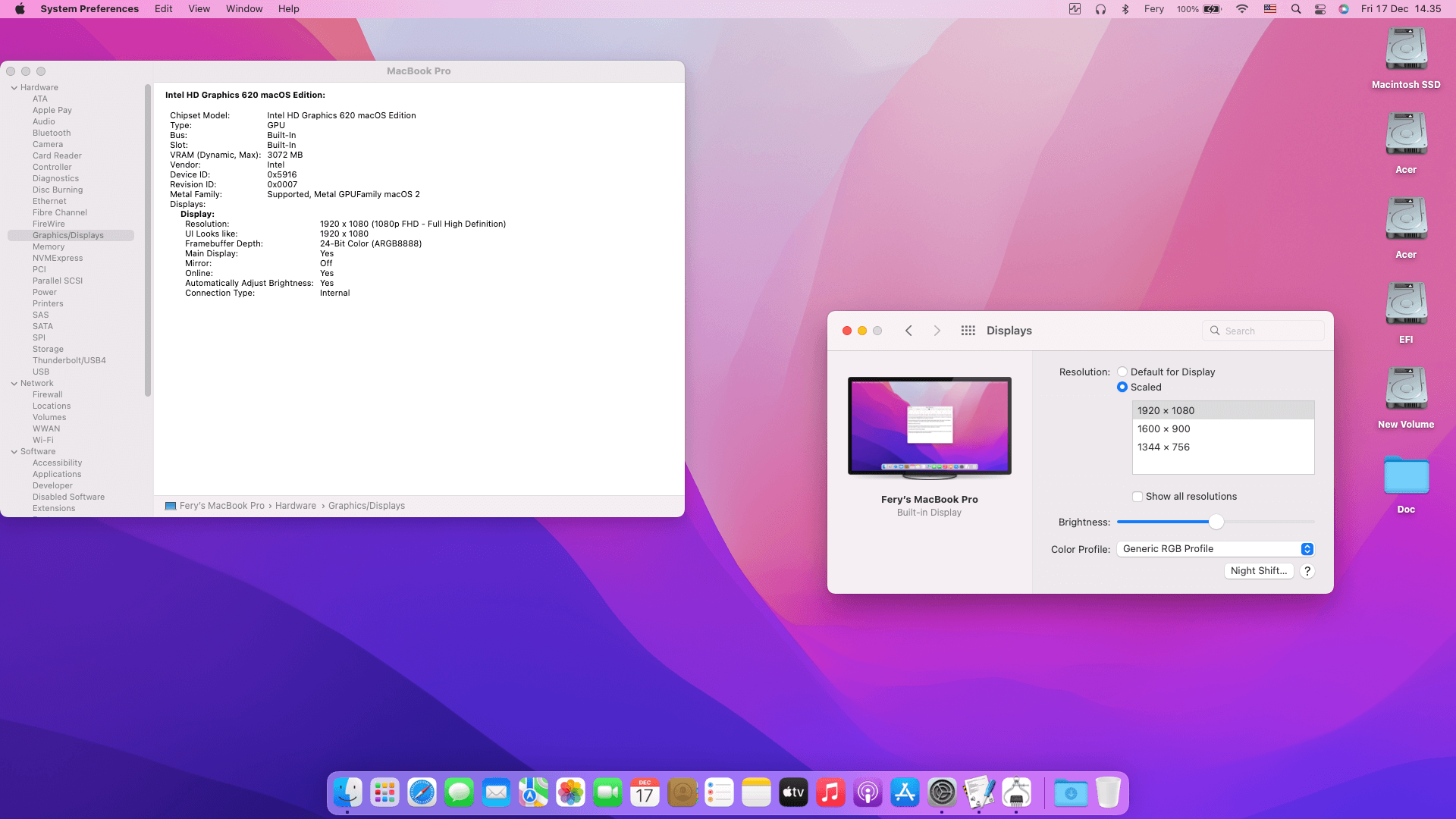Viewport: 1456px width, 819px height.
Task: Adjust the Brightness slider
Action: 1216,522
